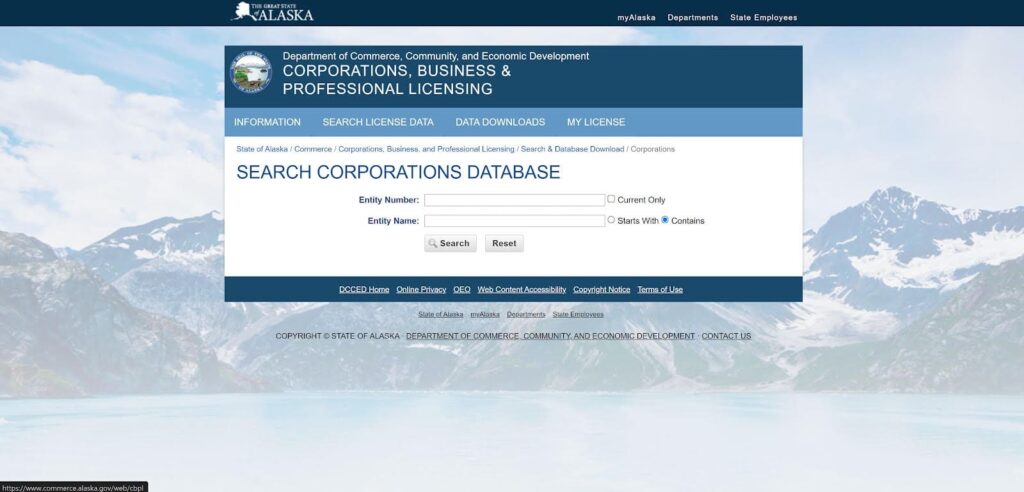Viewport: 1024px width, 492px height.
Task: Enable the Current Only checkbox
Action: [611, 199]
